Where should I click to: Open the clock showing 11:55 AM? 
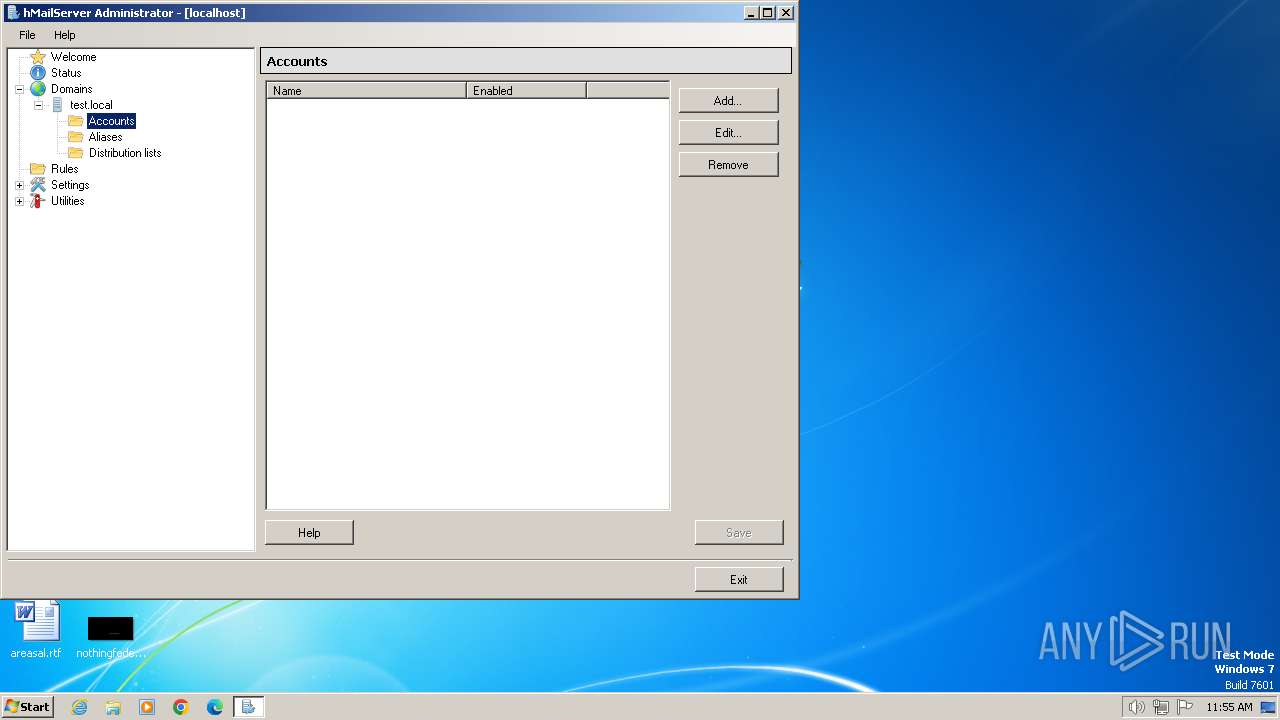1229,707
